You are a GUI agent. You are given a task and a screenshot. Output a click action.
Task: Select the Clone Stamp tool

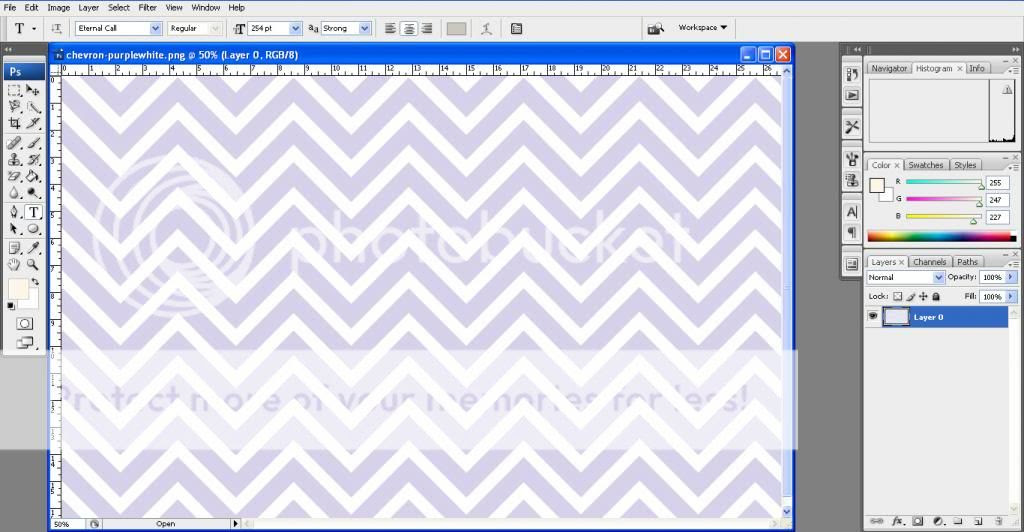click(x=14, y=160)
